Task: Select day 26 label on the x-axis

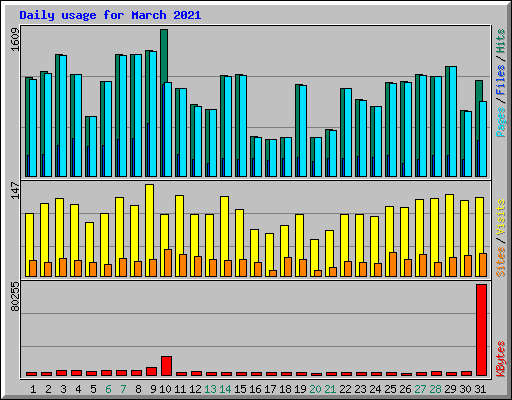Action: click(405, 389)
